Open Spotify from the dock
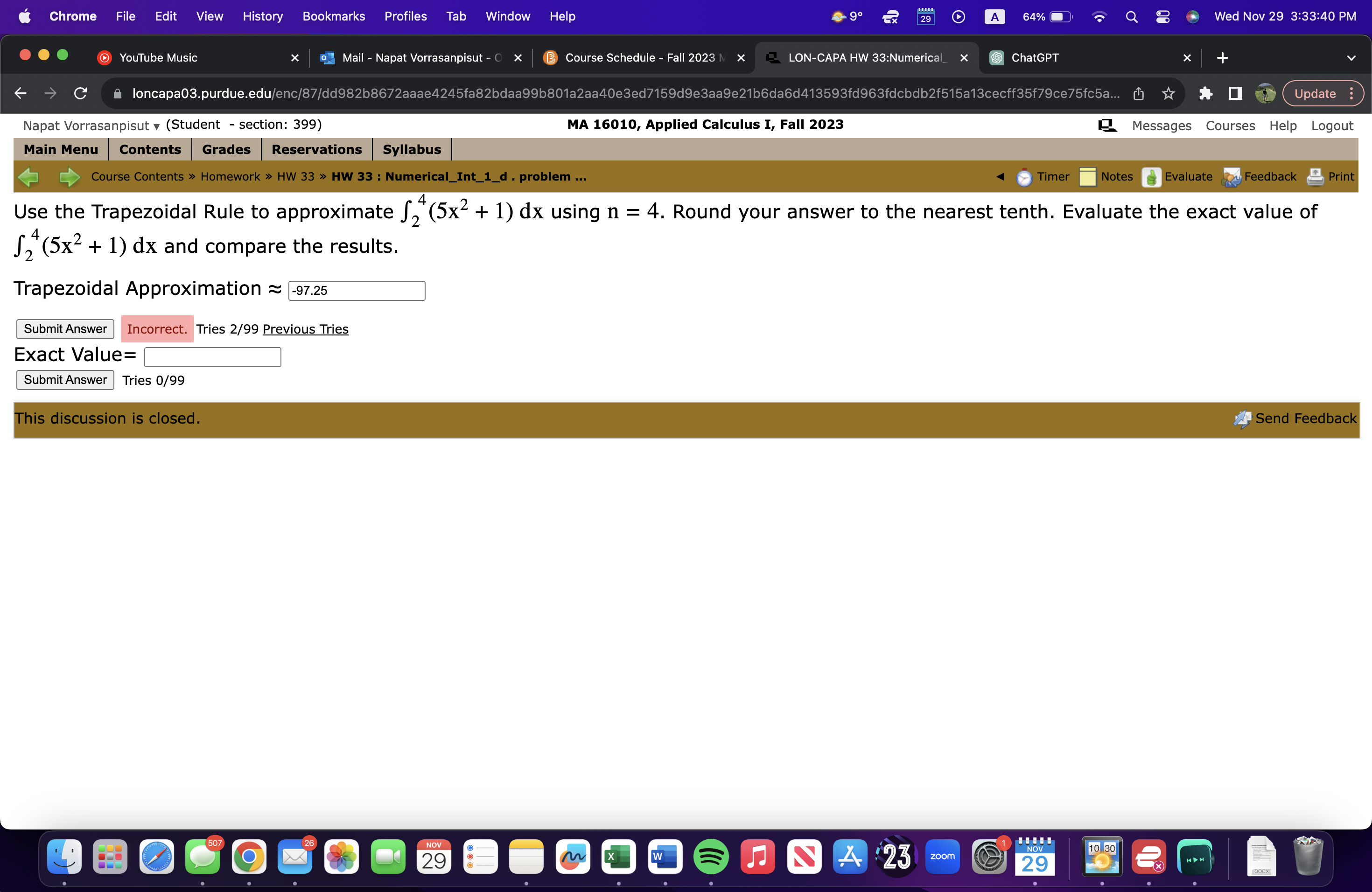Image resolution: width=1372 pixels, height=892 pixels. point(711,857)
